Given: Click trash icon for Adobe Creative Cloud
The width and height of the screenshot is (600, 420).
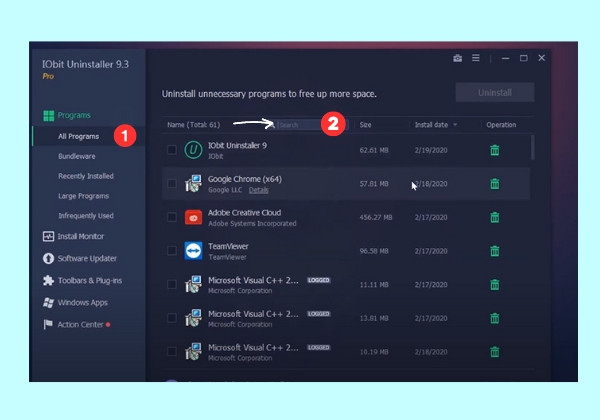Looking at the screenshot, I should pyautogui.click(x=494, y=217).
